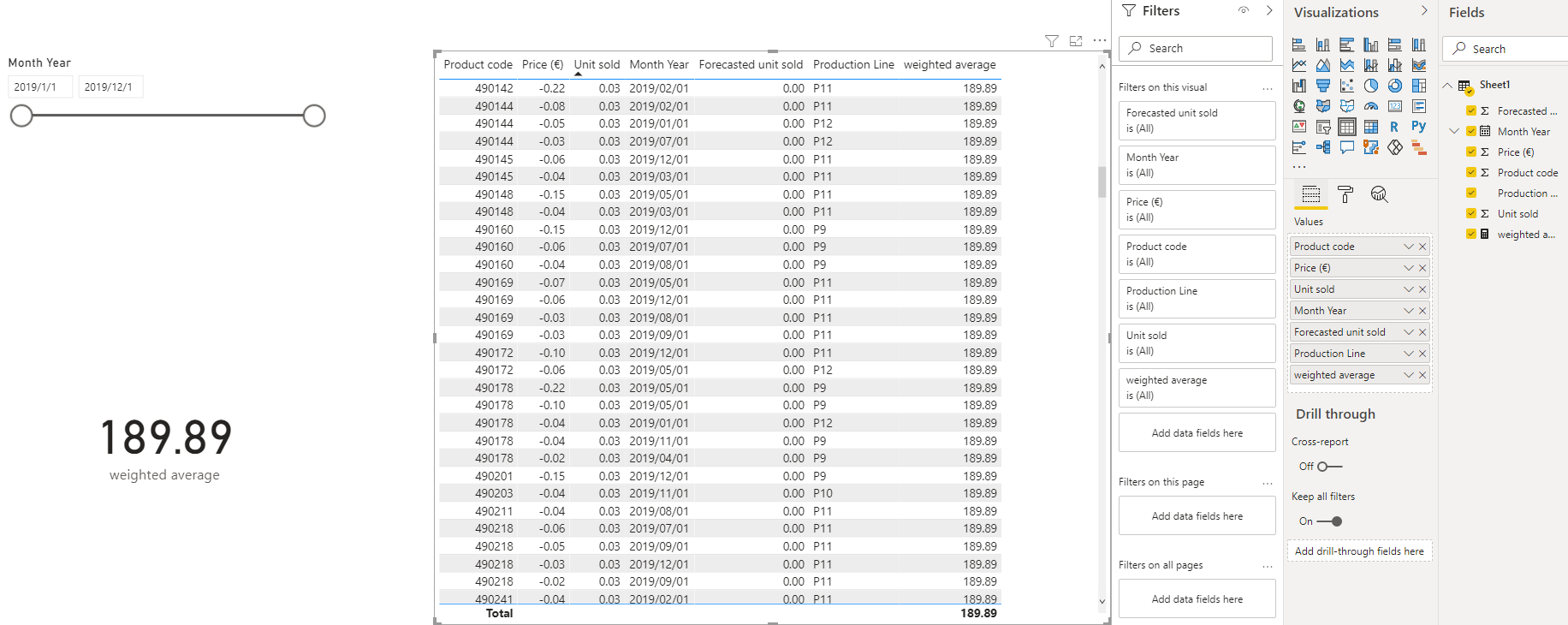Uncheck the Product code field checkbox
Screen dimensions: 1568x625
tap(1471, 172)
